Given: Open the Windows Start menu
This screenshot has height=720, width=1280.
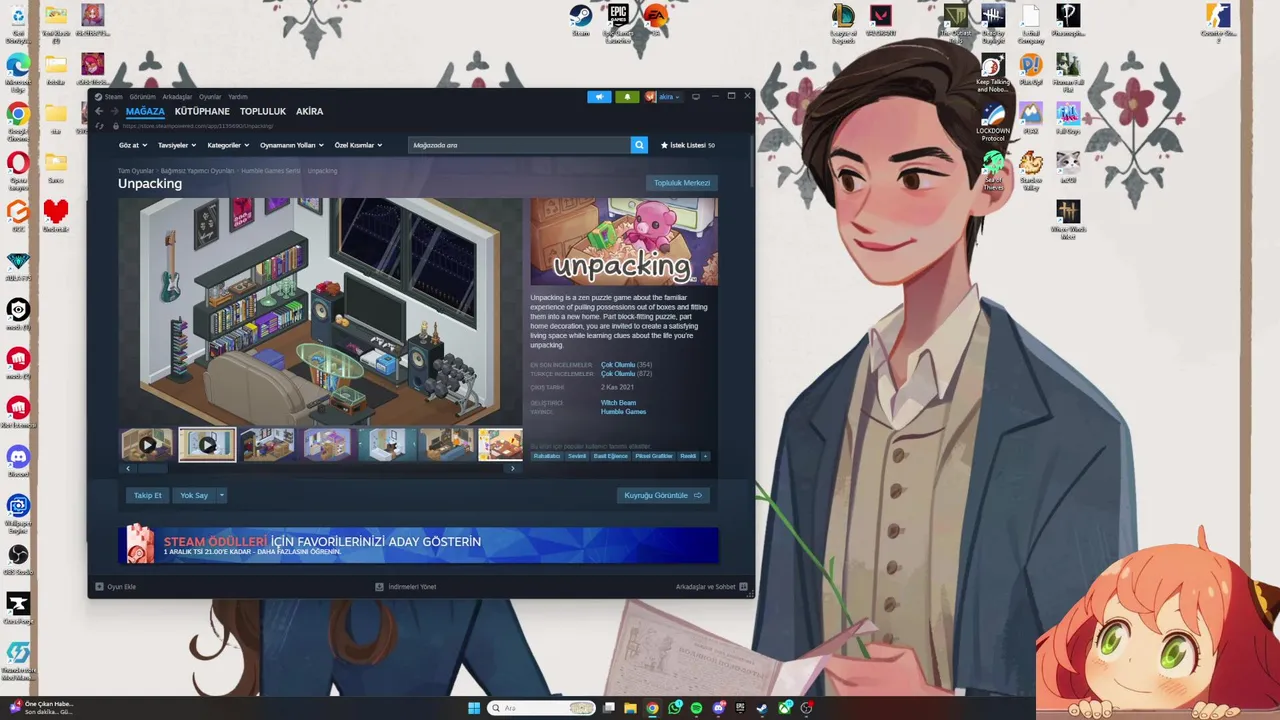Looking at the screenshot, I should click(474, 708).
